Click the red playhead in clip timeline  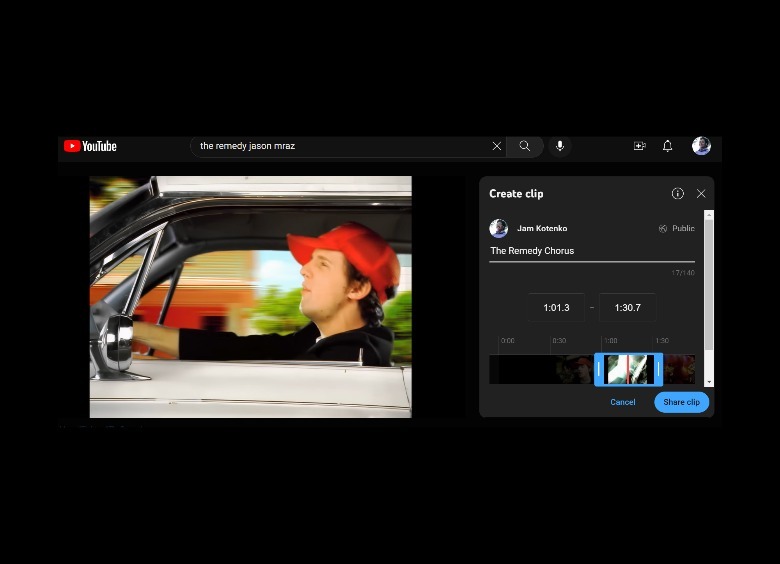pyautogui.click(x=628, y=369)
